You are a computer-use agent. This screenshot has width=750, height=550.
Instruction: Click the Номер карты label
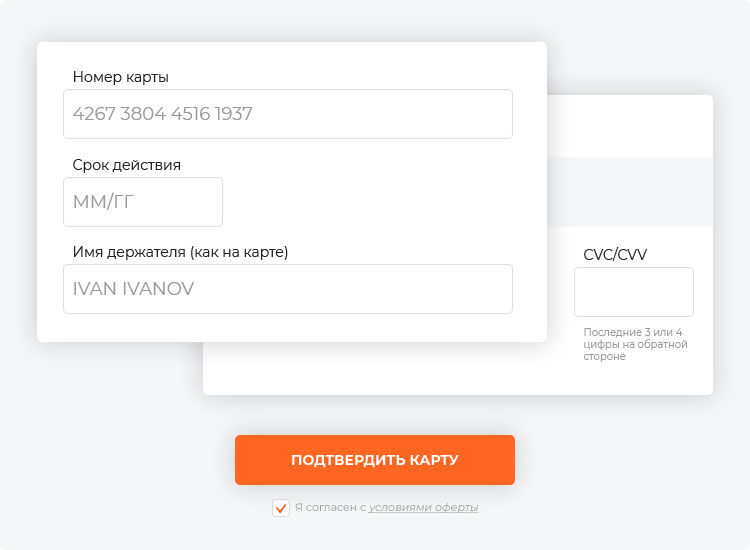(x=121, y=77)
